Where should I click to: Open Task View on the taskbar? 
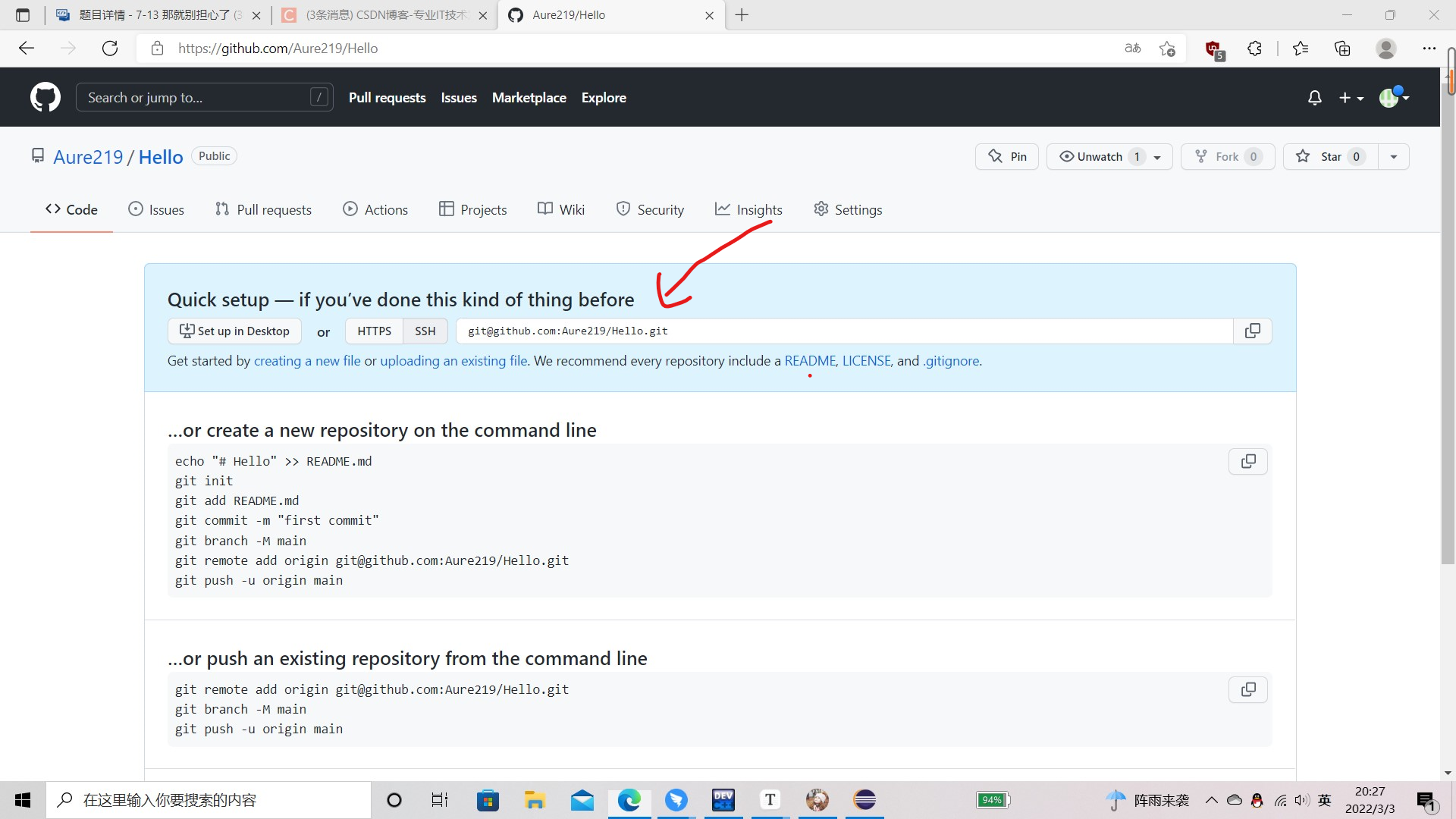click(x=439, y=800)
